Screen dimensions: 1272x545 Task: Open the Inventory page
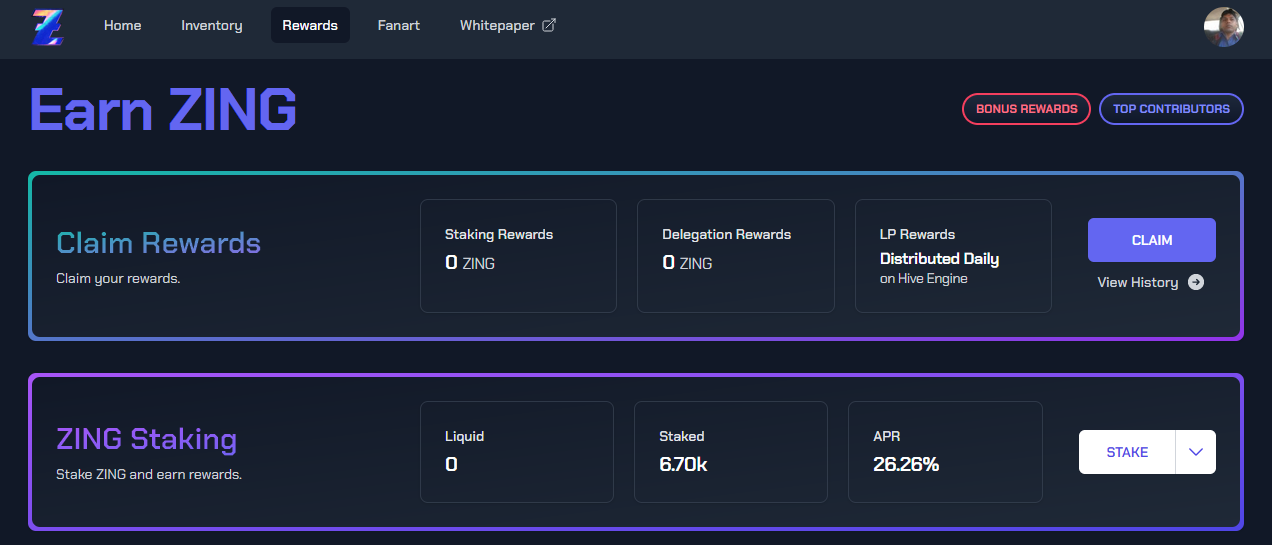pos(211,25)
